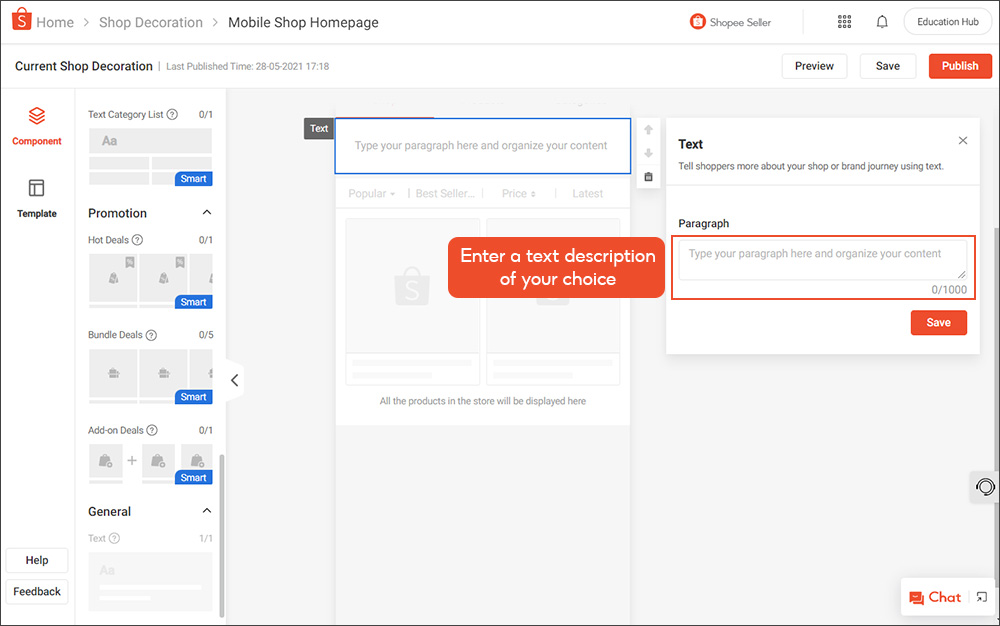This screenshot has width=1000, height=626.
Task: Publish the shop decoration
Action: point(960,66)
